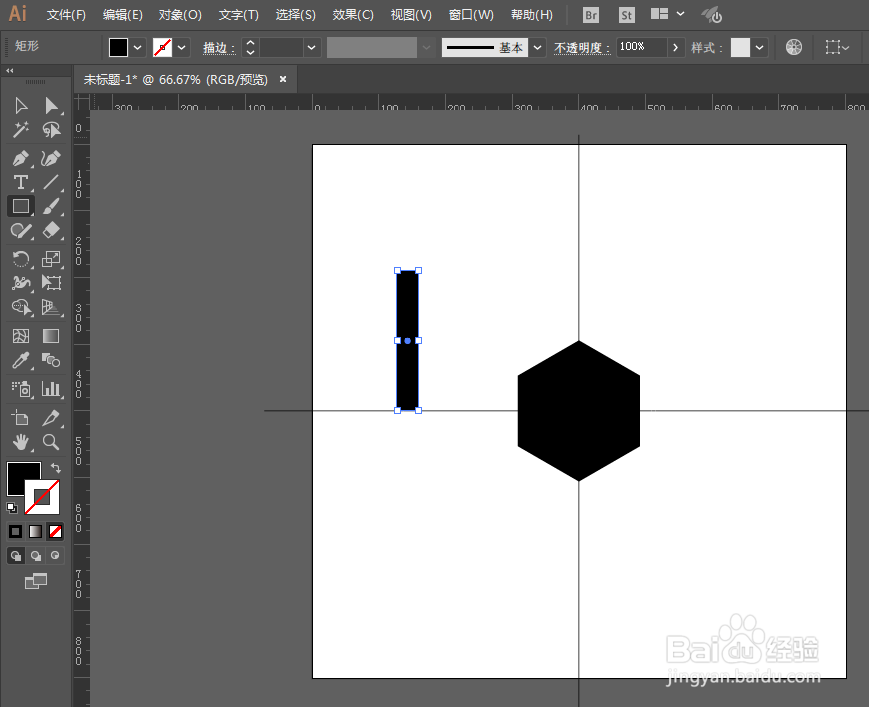Activate the Zoom tool
The height and width of the screenshot is (707, 869).
click(x=52, y=442)
